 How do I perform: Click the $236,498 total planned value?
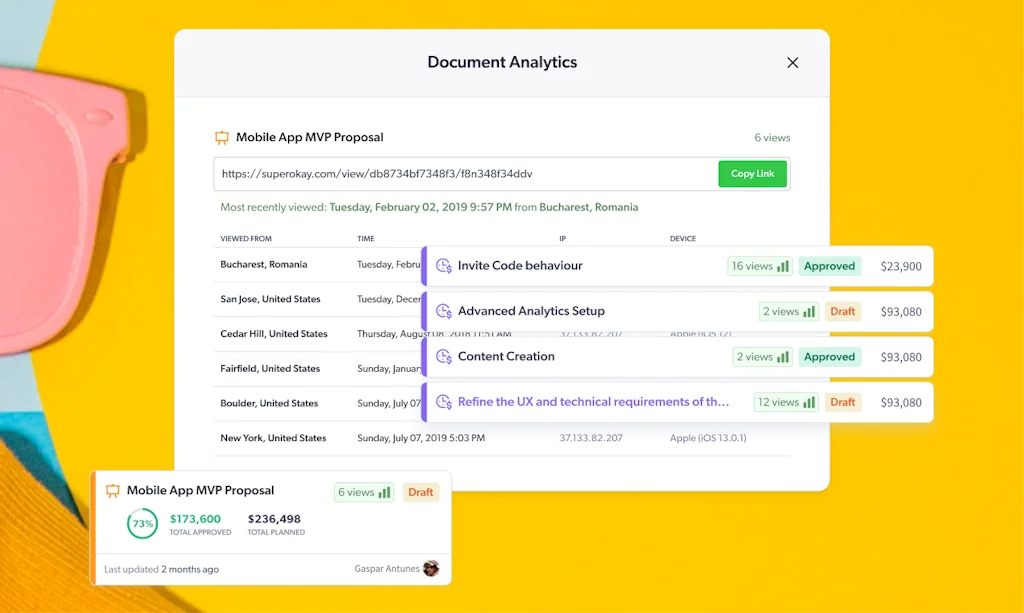pos(274,519)
